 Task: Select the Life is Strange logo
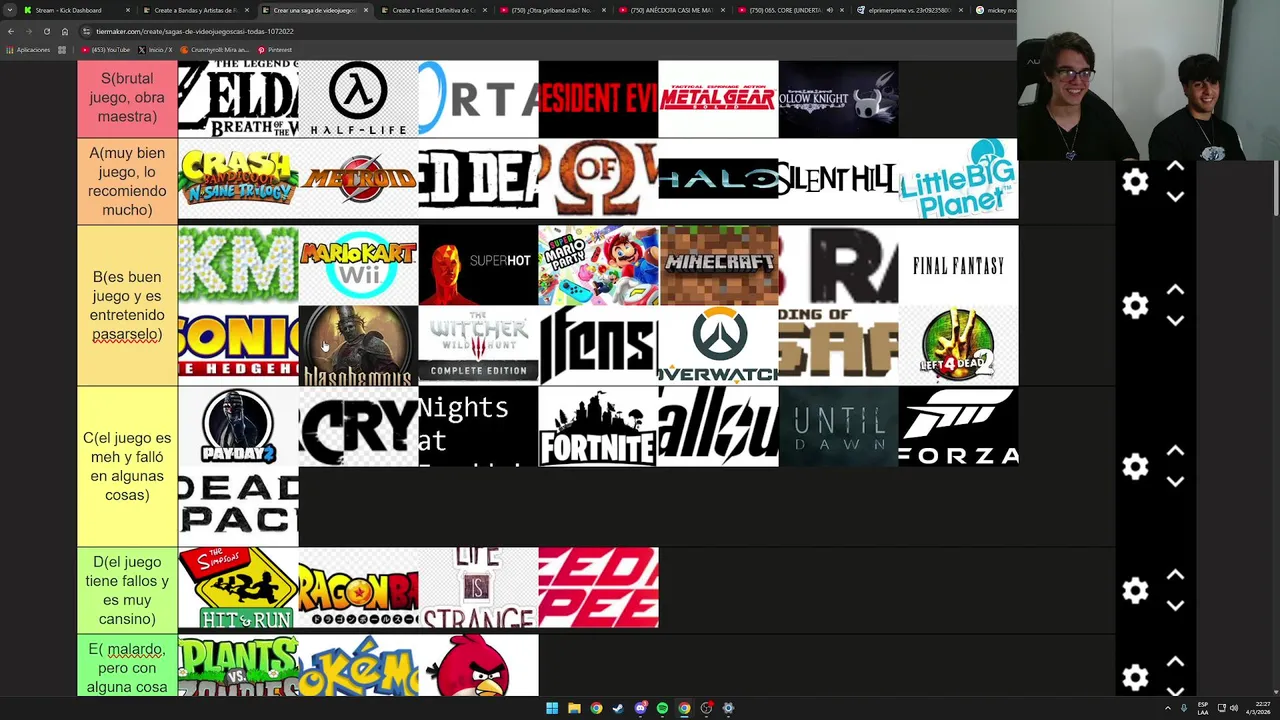point(478,588)
